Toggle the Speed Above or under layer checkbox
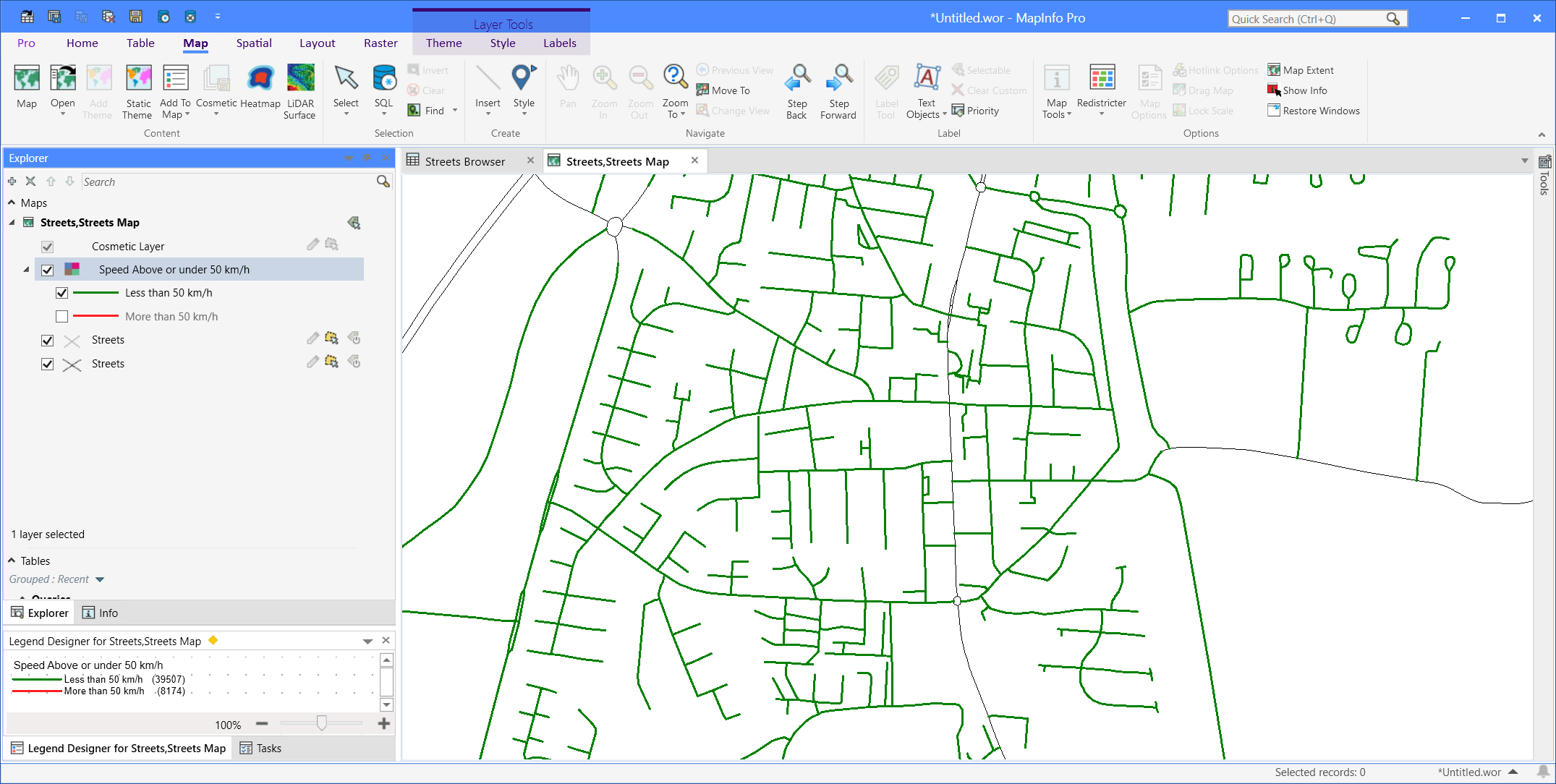 click(x=48, y=270)
